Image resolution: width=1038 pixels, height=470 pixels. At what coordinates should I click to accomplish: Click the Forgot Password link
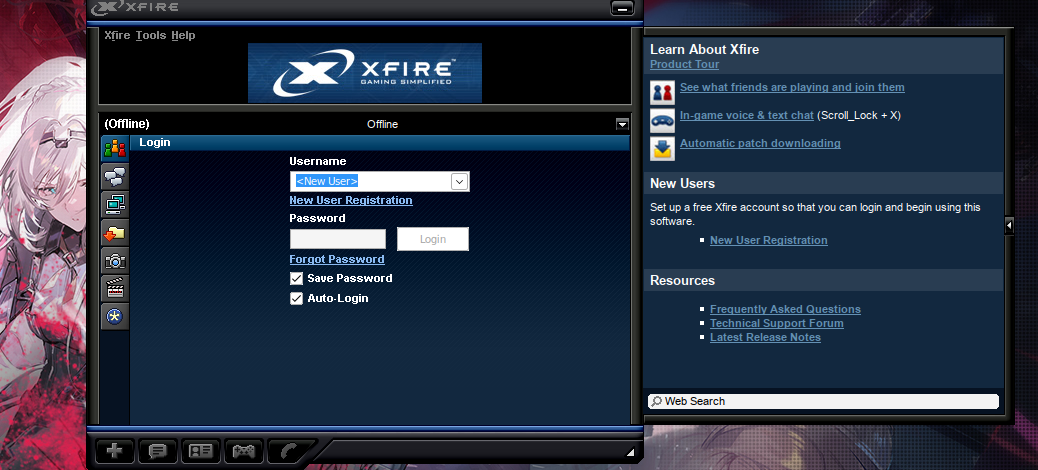tap(337, 259)
